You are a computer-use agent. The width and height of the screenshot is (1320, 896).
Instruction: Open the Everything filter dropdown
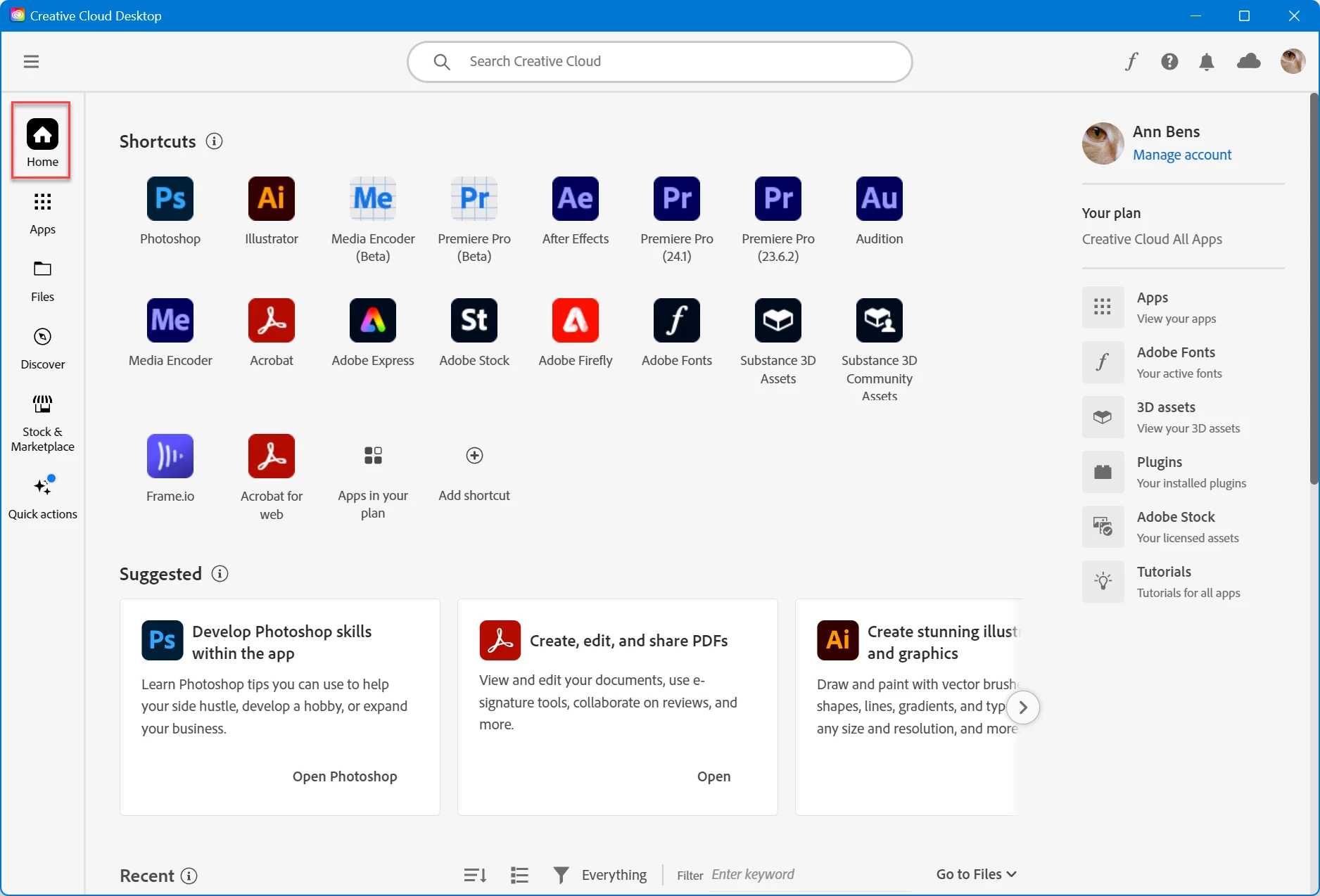pyautogui.click(x=600, y=875)
